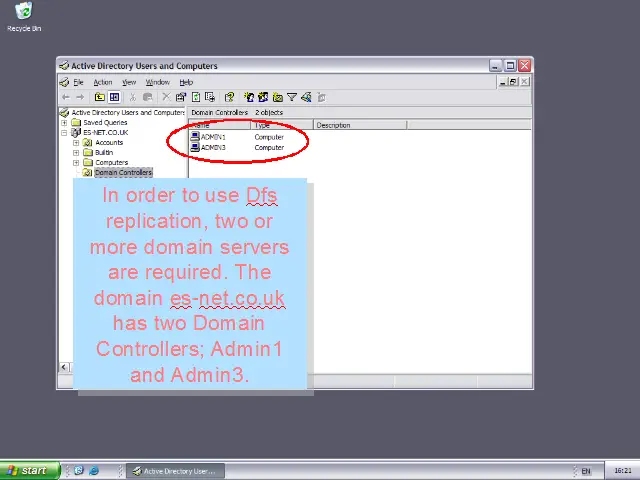Click the greyed Add to group icon
The height and width of the screenshot is (480, 640).
coord(322,97)
